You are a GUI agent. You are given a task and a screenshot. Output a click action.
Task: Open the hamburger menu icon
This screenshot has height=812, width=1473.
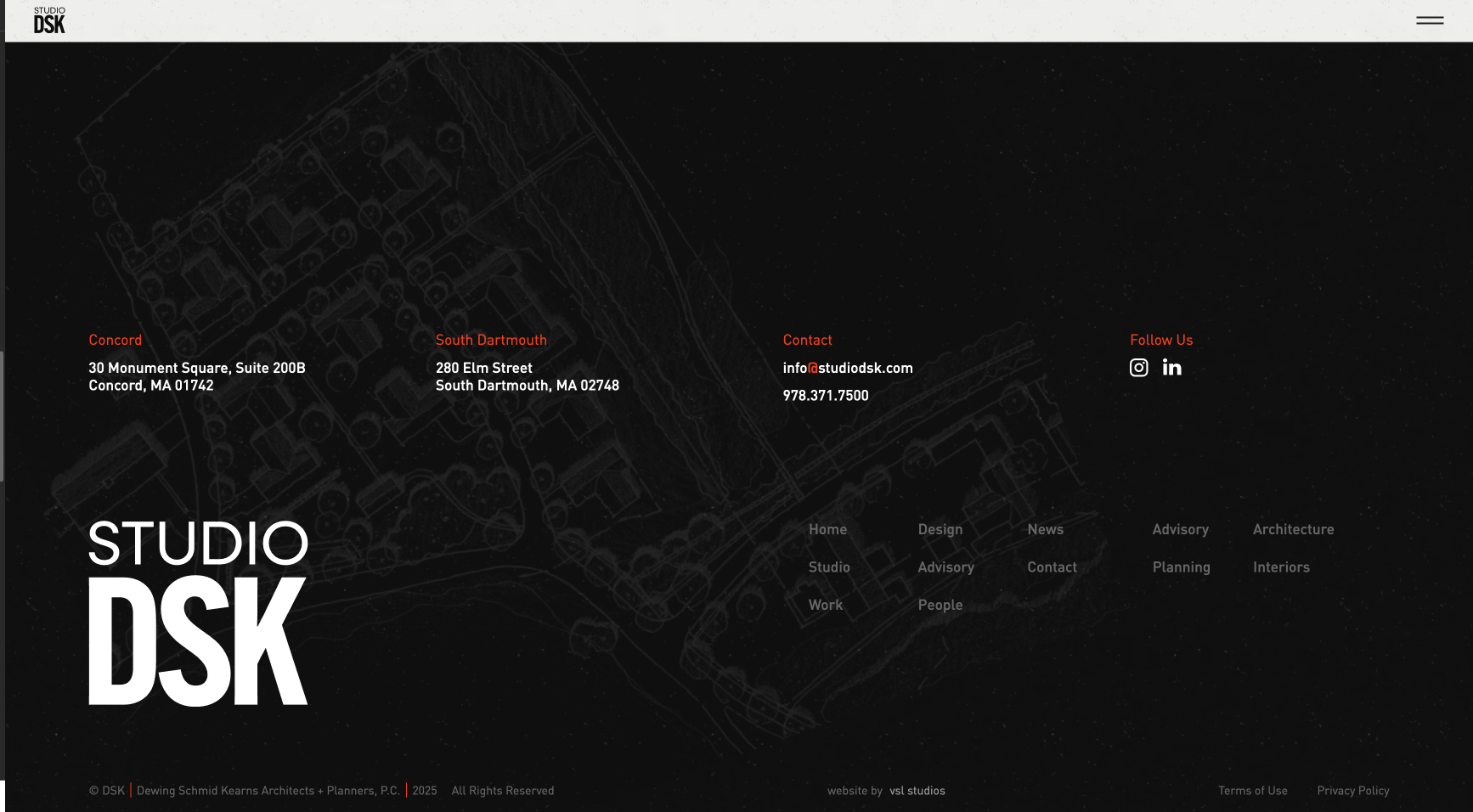tap(1430, 20)
